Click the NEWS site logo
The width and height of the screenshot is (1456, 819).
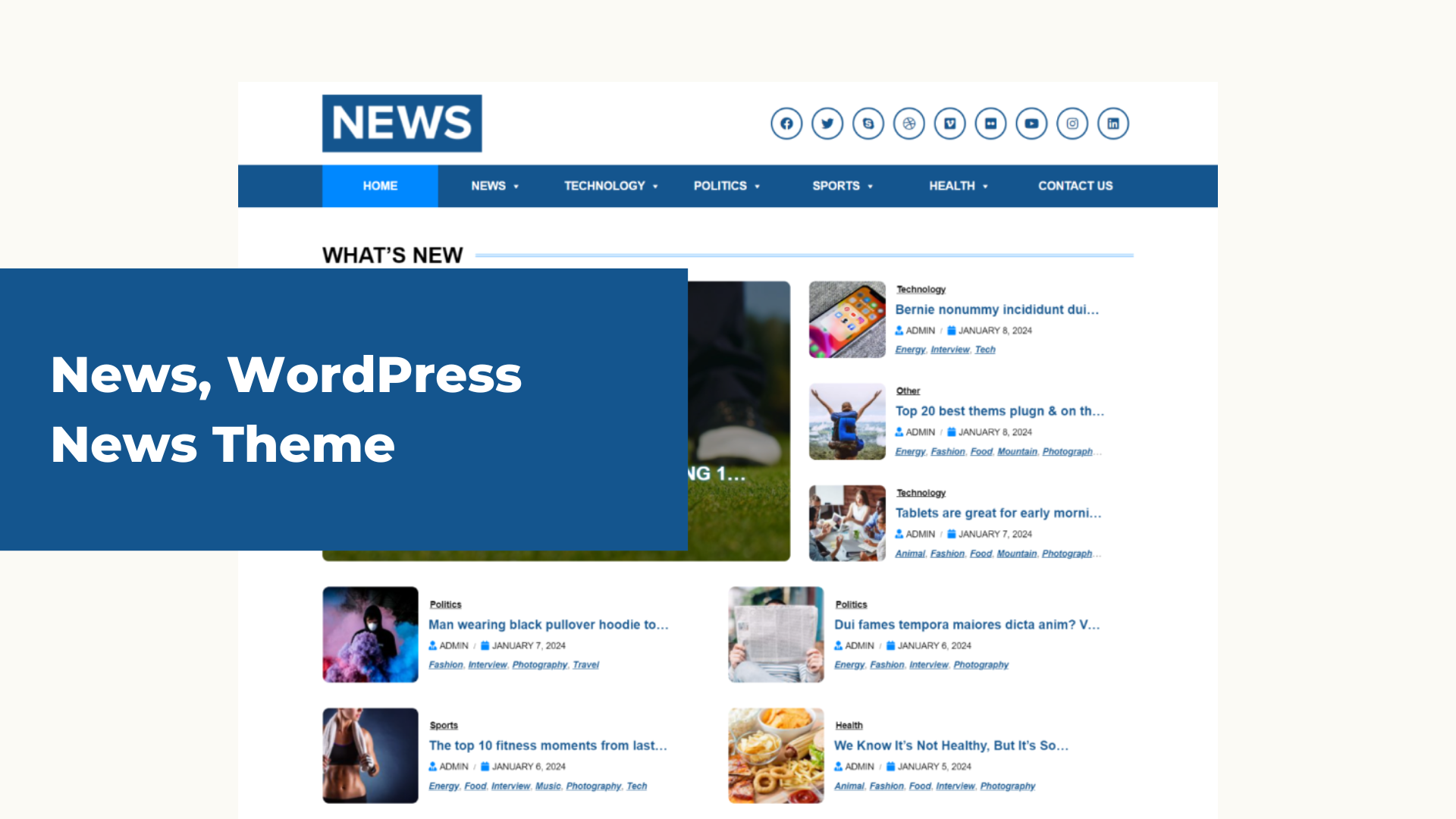click(x=402, y=123)
